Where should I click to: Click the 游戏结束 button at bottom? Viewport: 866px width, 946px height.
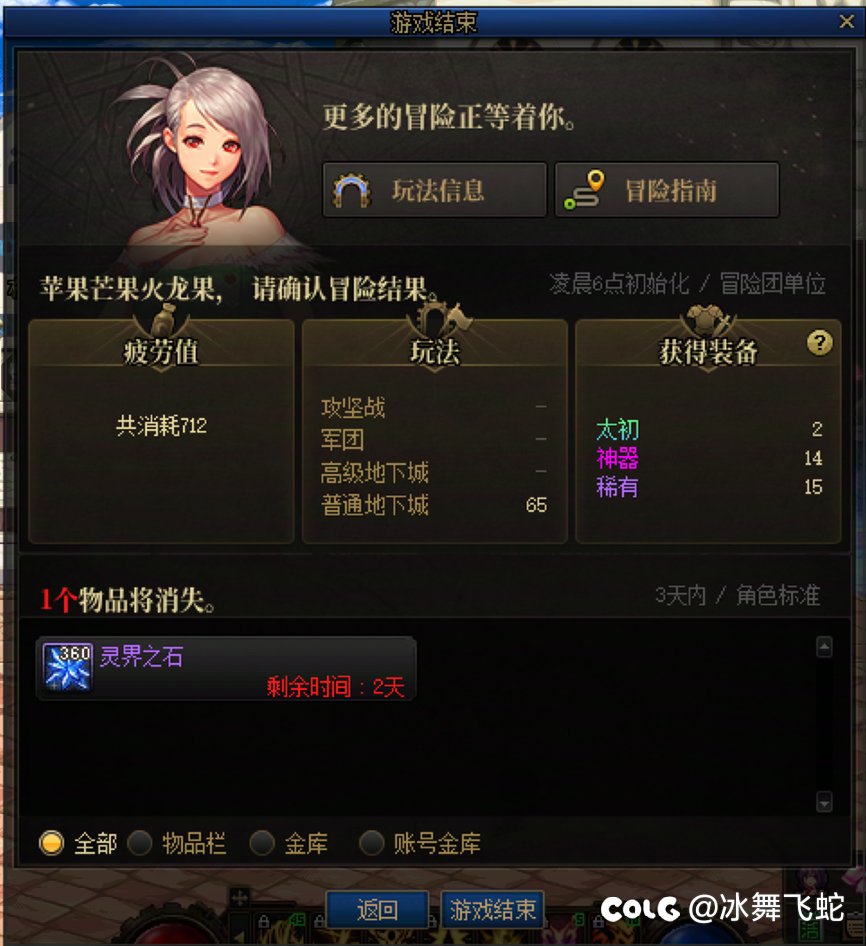(492, 909)
